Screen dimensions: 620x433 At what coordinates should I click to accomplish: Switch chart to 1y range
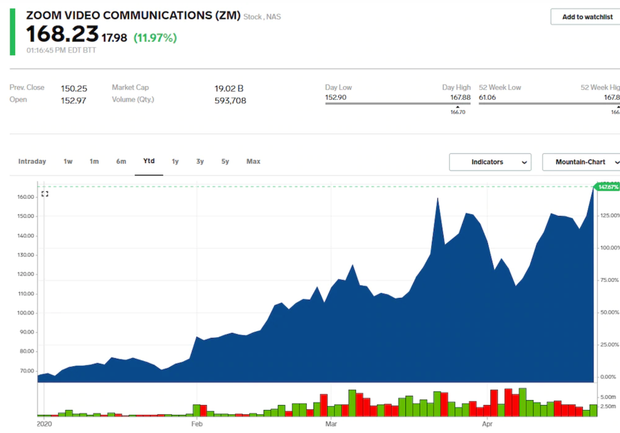[175, 161]
